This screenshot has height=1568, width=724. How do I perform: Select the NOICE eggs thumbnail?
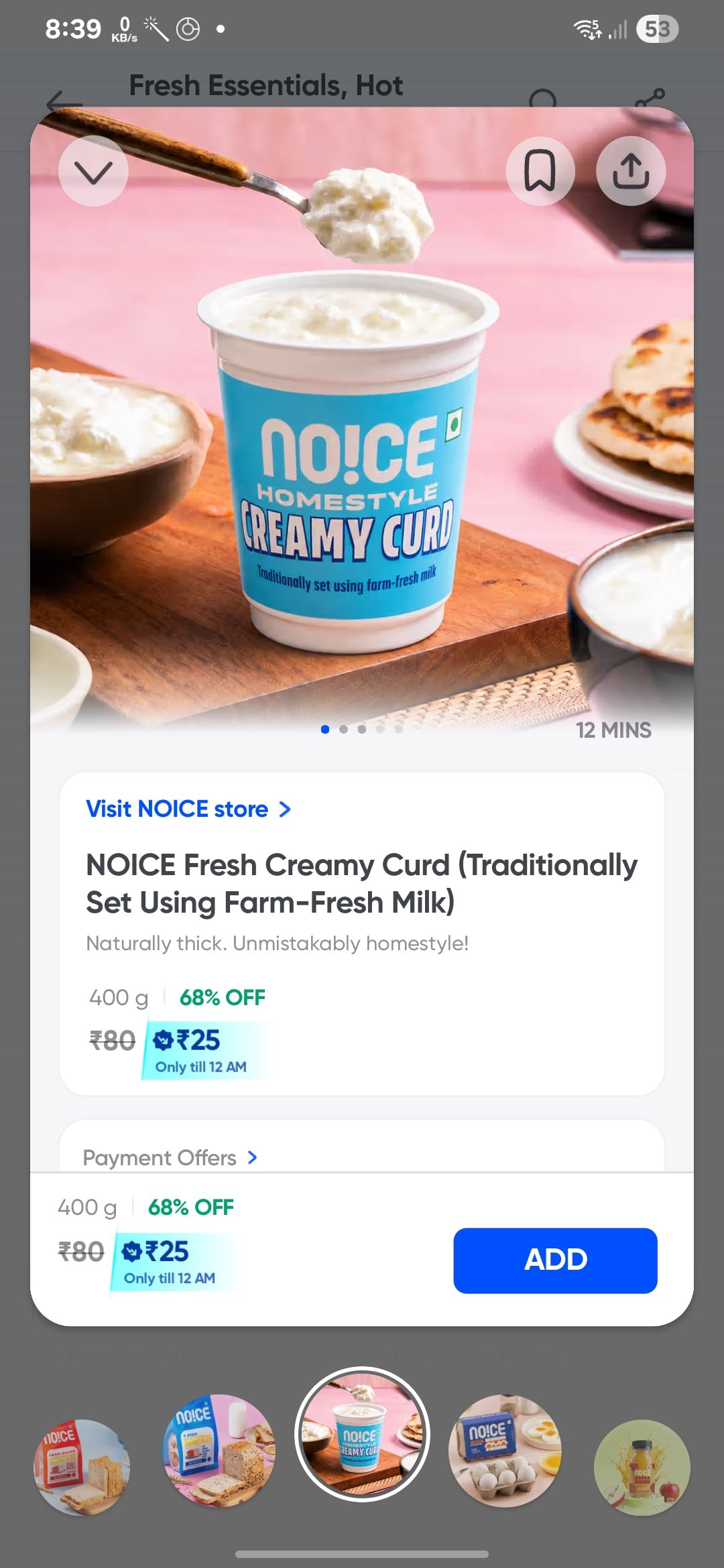(505, 1450)
